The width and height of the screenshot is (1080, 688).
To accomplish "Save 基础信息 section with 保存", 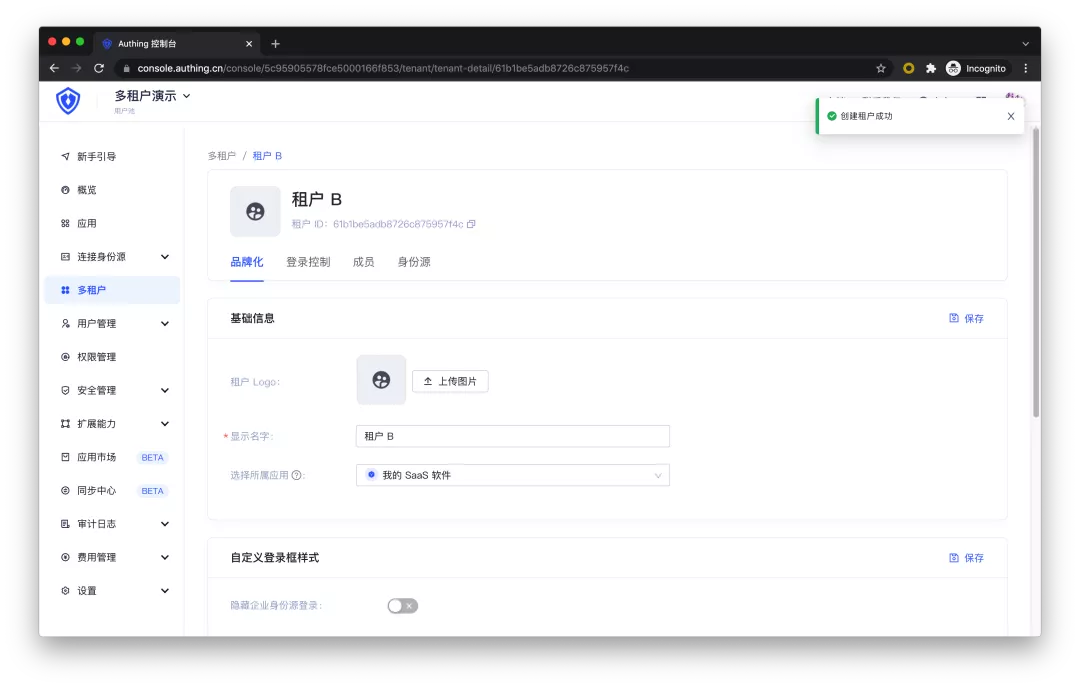I will pyautogui.click(x=966, y=318).
